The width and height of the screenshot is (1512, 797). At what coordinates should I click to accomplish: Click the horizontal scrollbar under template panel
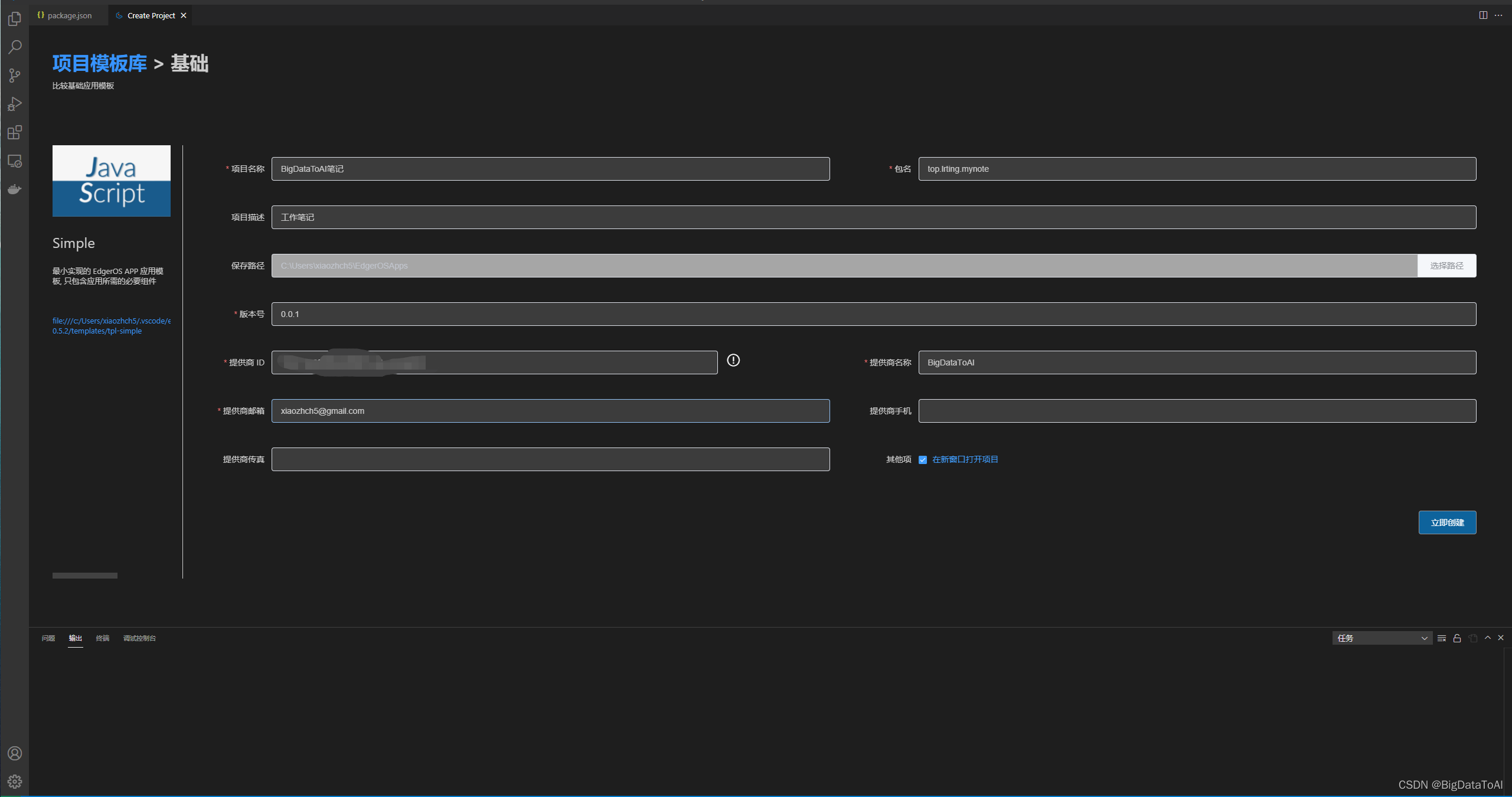85,576
